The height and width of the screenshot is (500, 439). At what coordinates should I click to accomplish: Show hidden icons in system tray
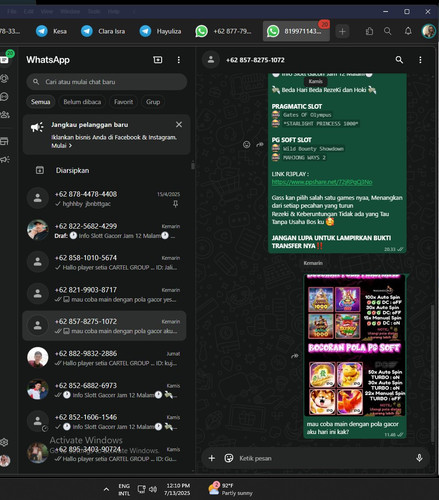pyautogui.click(x=106, y=489)
